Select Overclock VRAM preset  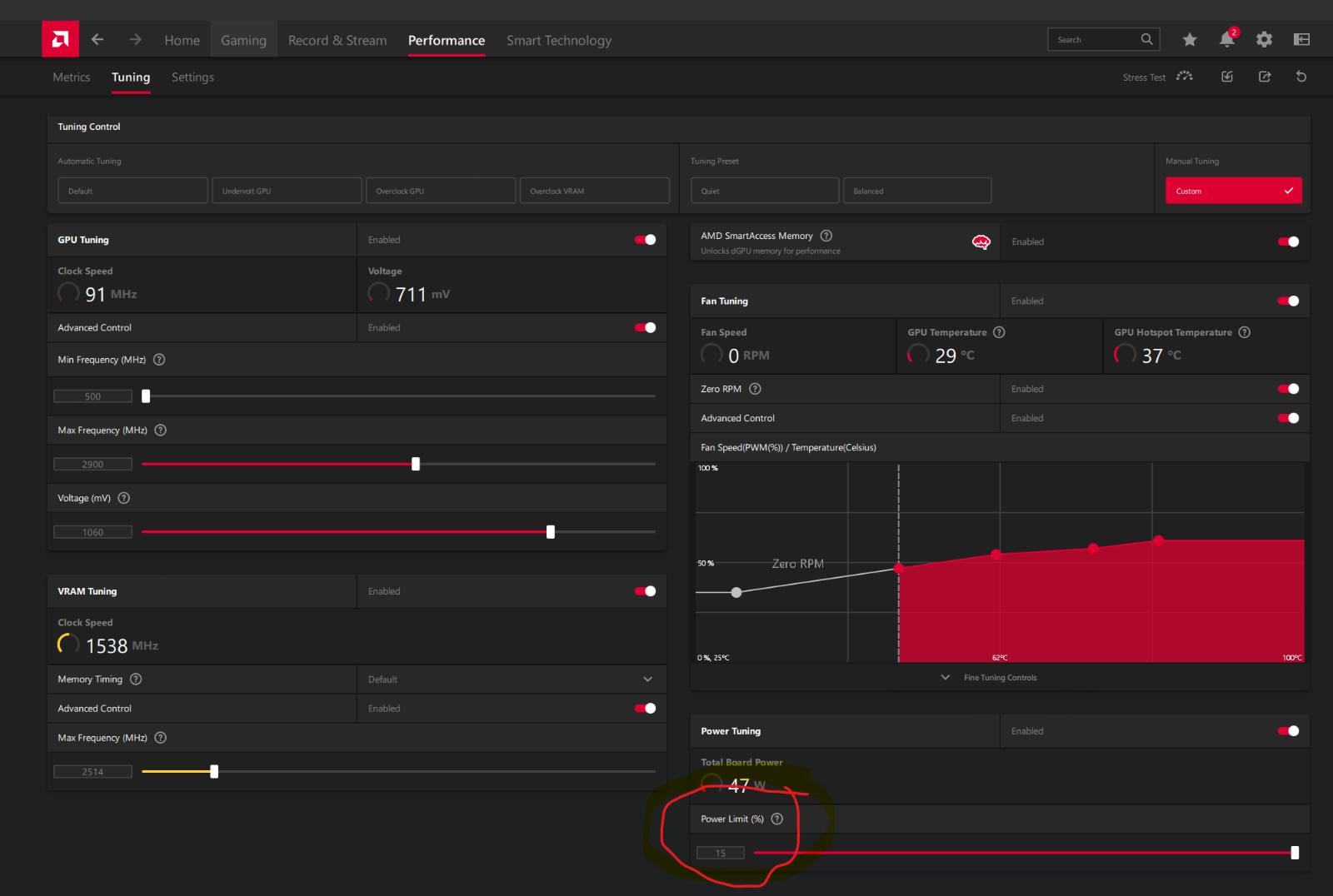tap(595, 191)
